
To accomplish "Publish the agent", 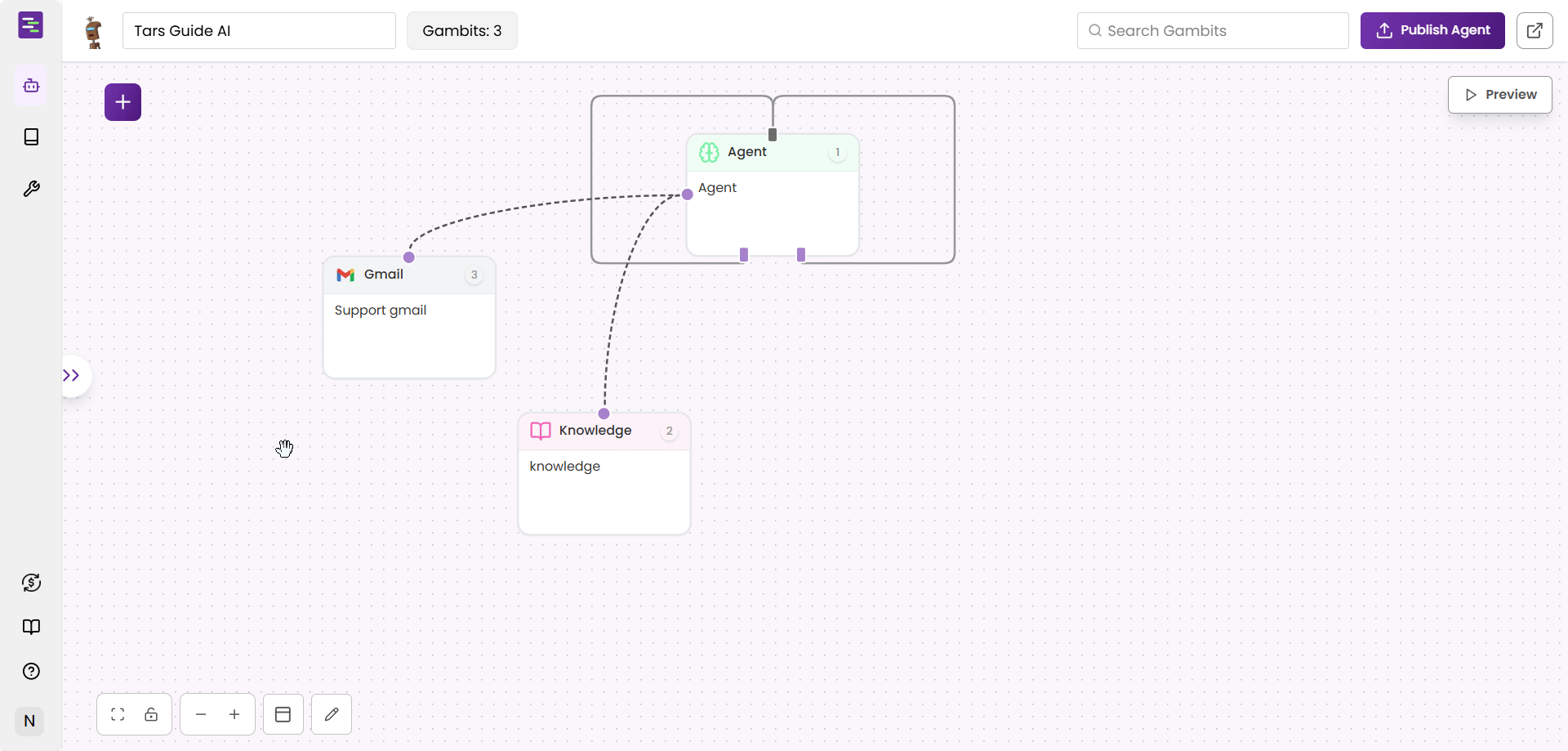I will tap(1432, 30).
